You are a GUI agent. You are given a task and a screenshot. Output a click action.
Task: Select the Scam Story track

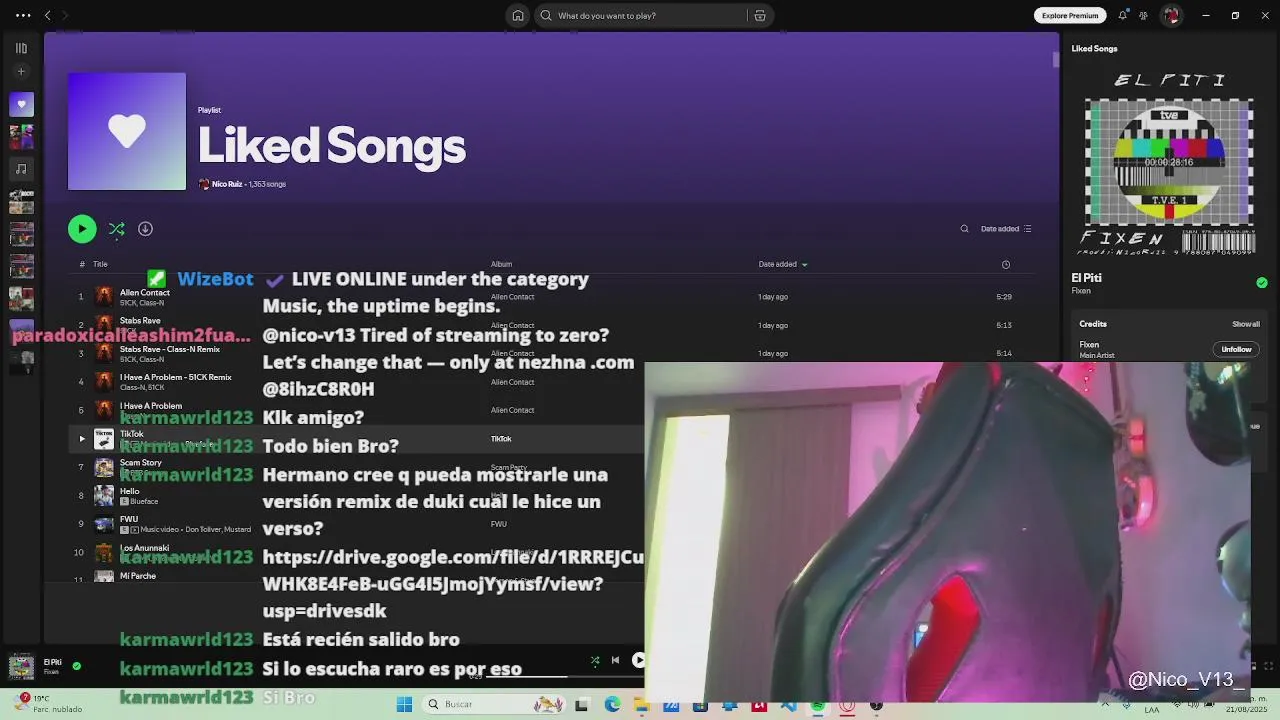[x=141, y=463]
